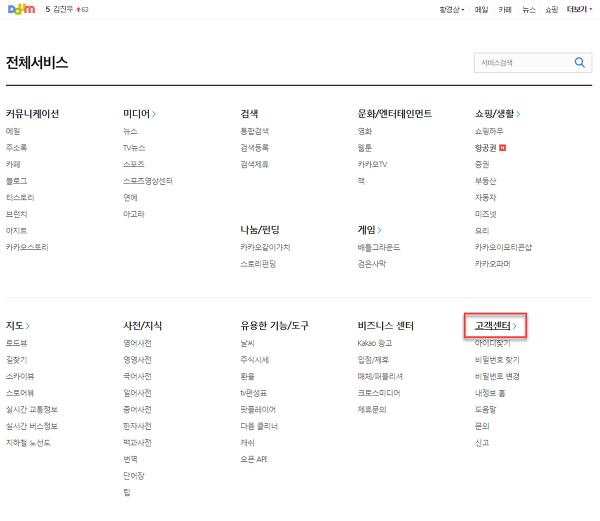Open 입점/제휴 link
The image size is (600, 521).
[373, 360]
